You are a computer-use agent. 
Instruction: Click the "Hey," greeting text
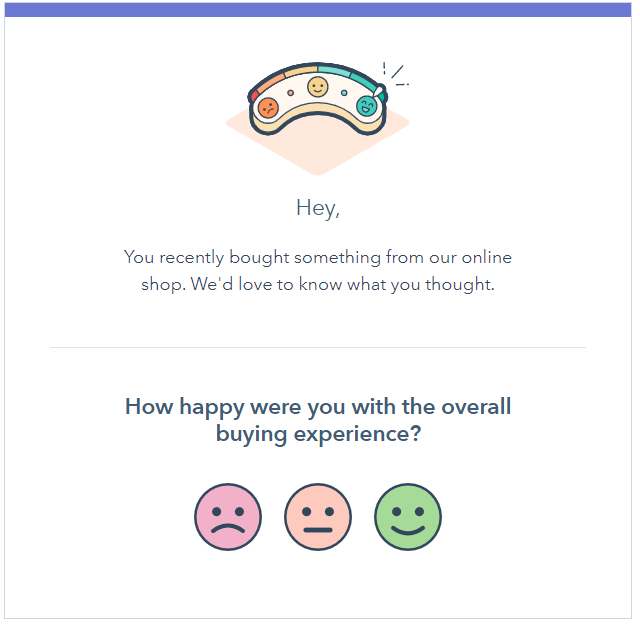click(318, 208)
